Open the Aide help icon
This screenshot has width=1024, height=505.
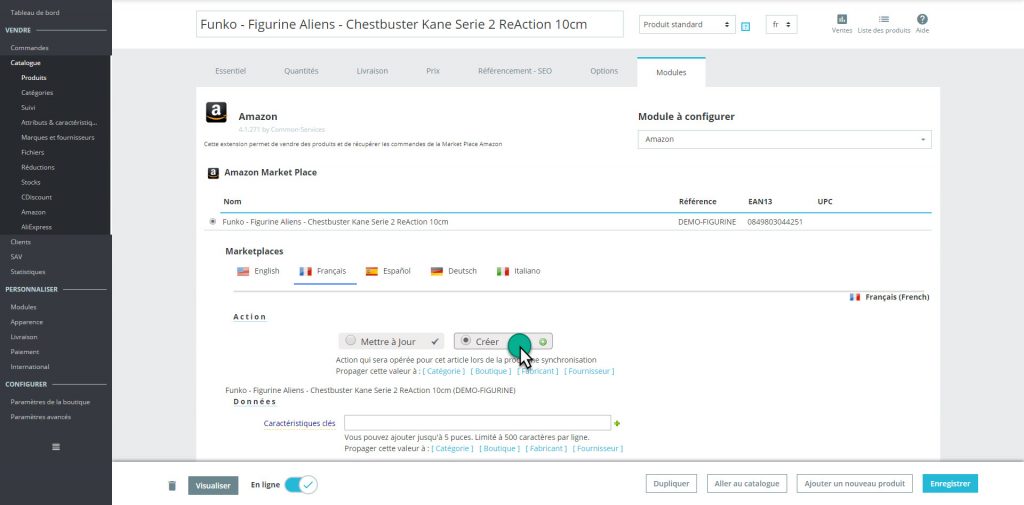click(x=922, y=20)
